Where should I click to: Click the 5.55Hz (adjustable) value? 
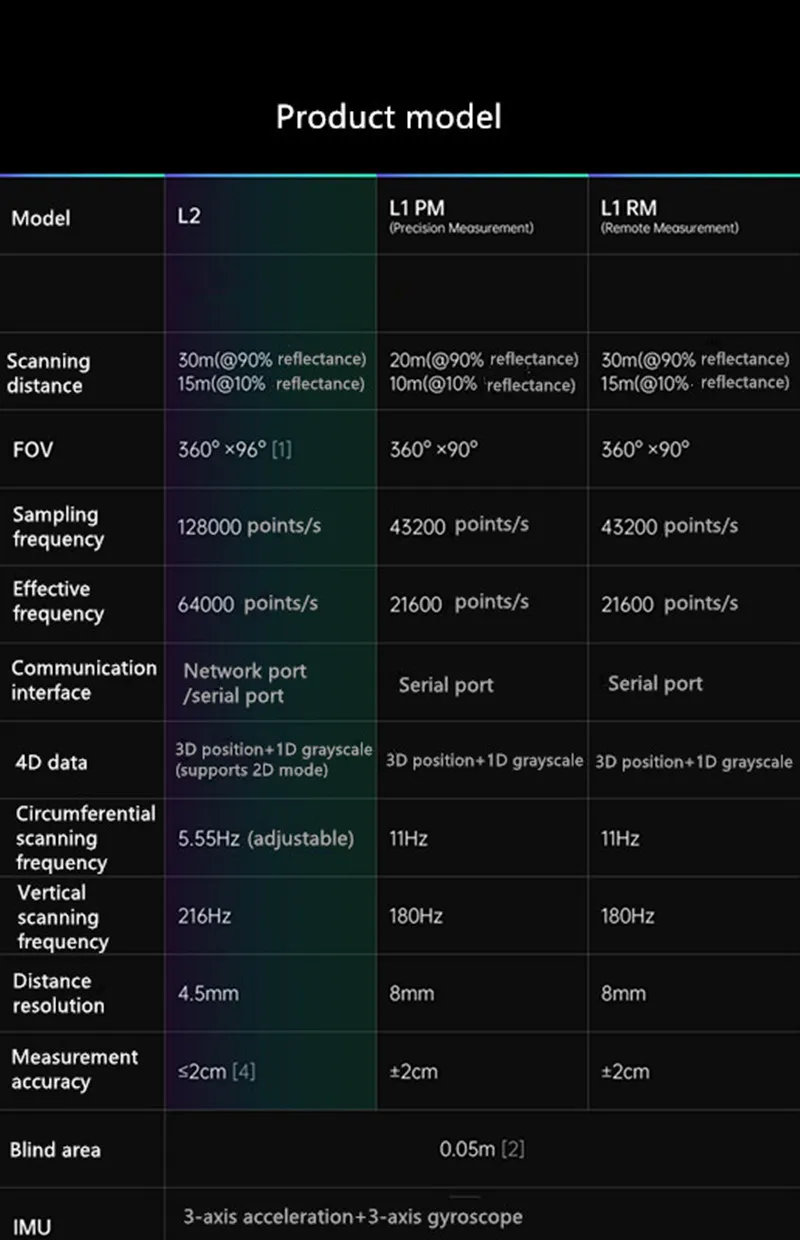point(265,838)
